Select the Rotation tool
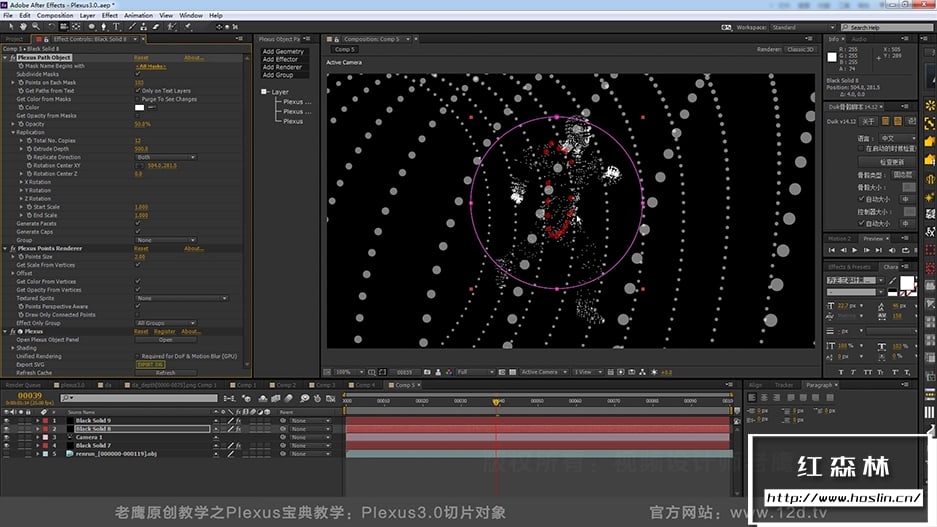 52,27
